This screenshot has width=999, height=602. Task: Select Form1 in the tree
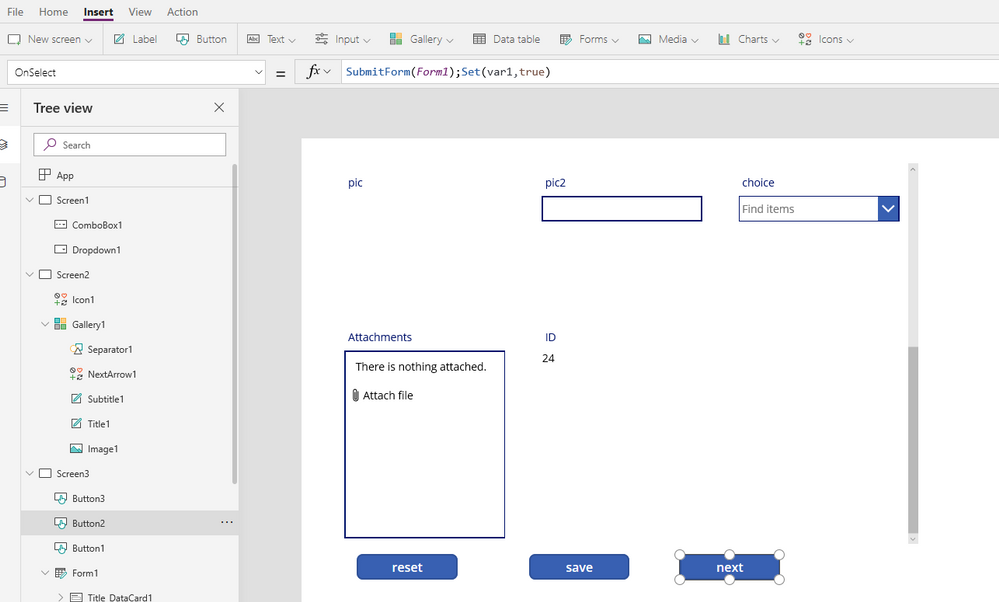coord(85,573)
